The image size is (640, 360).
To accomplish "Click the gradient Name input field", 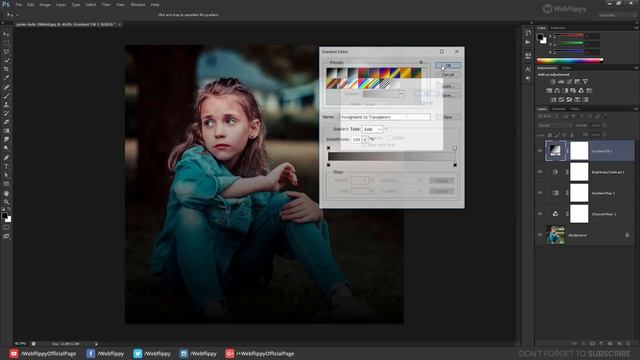I will tap(384, 117).
